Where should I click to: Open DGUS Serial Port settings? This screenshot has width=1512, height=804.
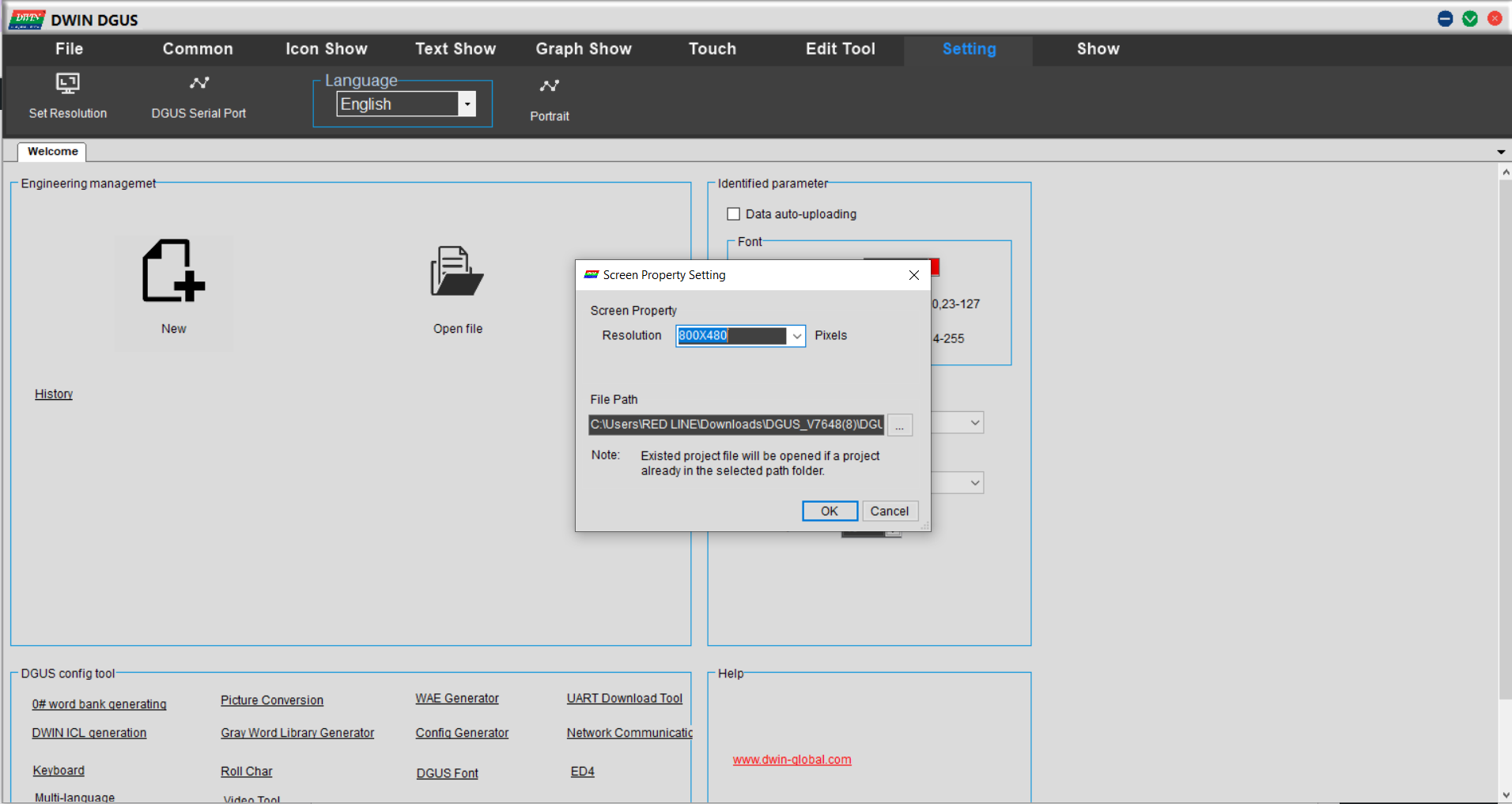point(198,84)
